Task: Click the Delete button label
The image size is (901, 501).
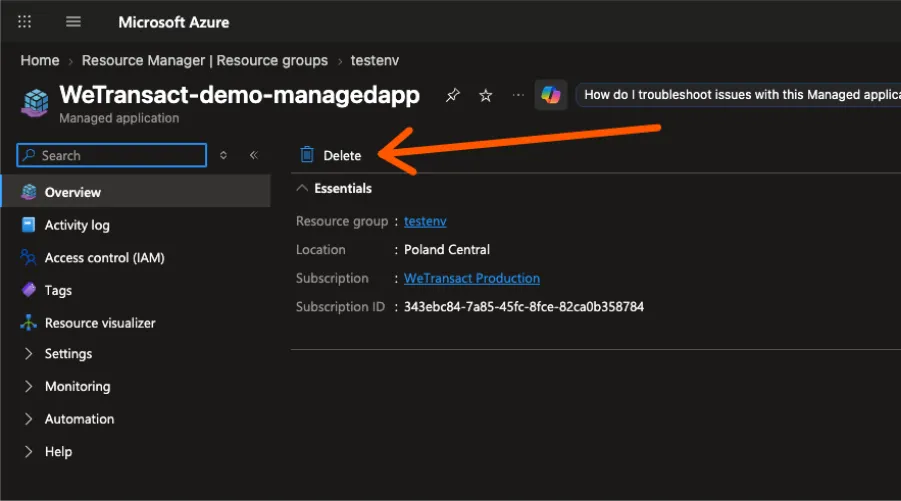Action: [342, 156]
